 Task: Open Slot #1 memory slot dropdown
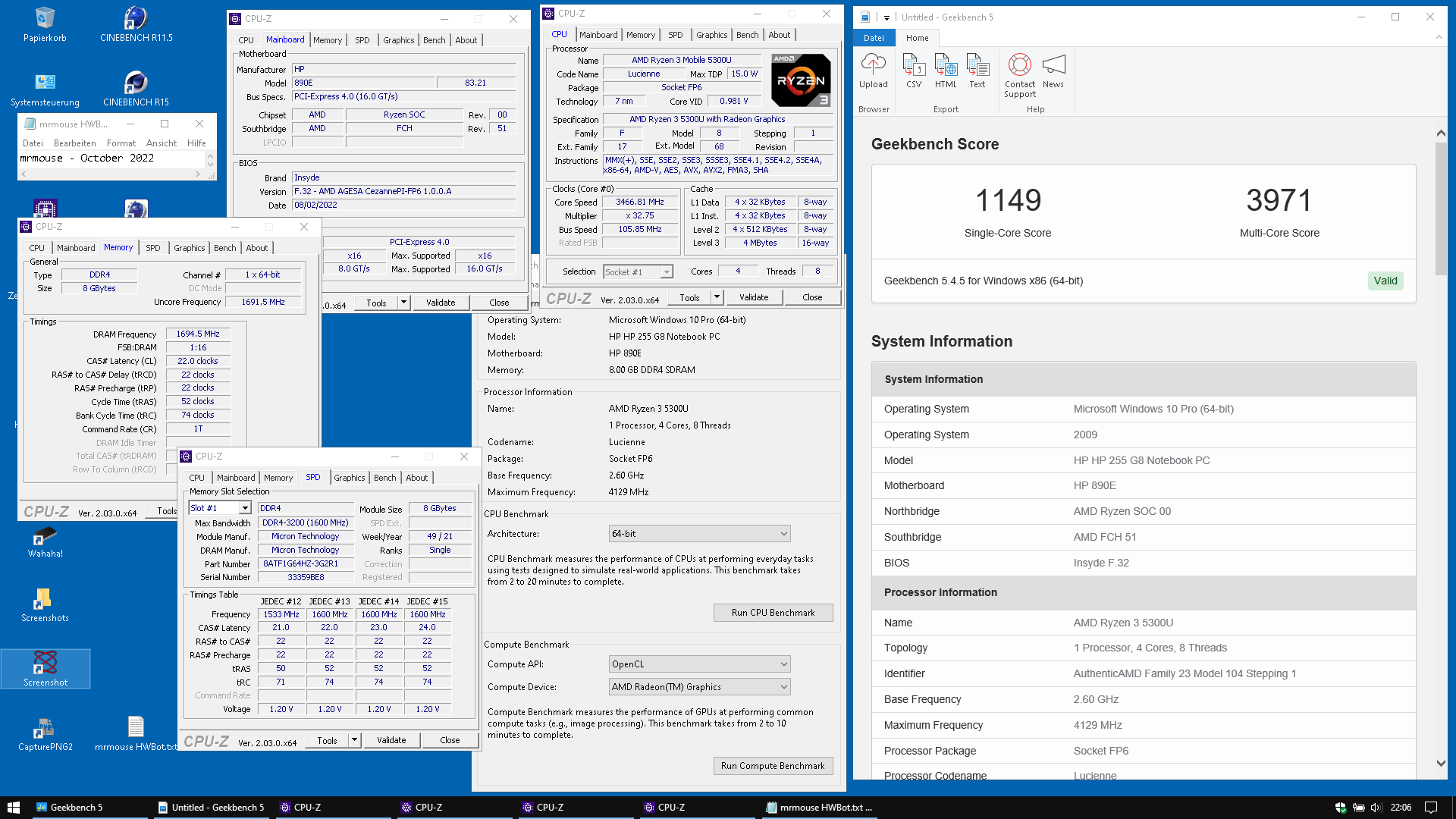(220, 508)
